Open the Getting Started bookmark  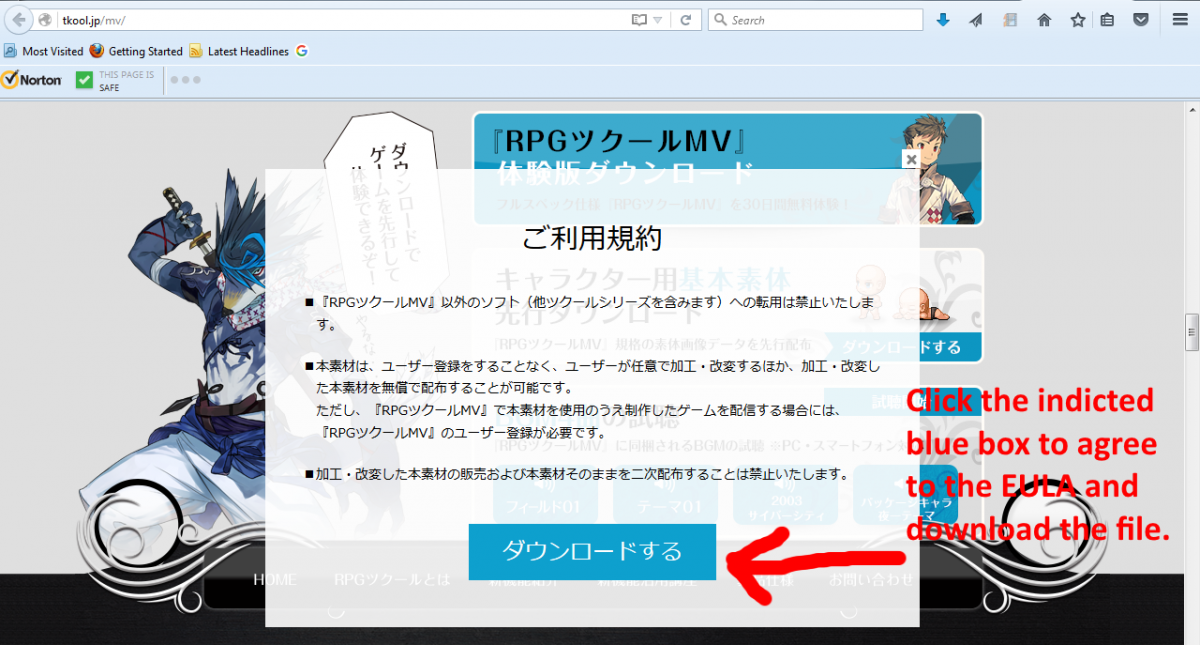136,51
